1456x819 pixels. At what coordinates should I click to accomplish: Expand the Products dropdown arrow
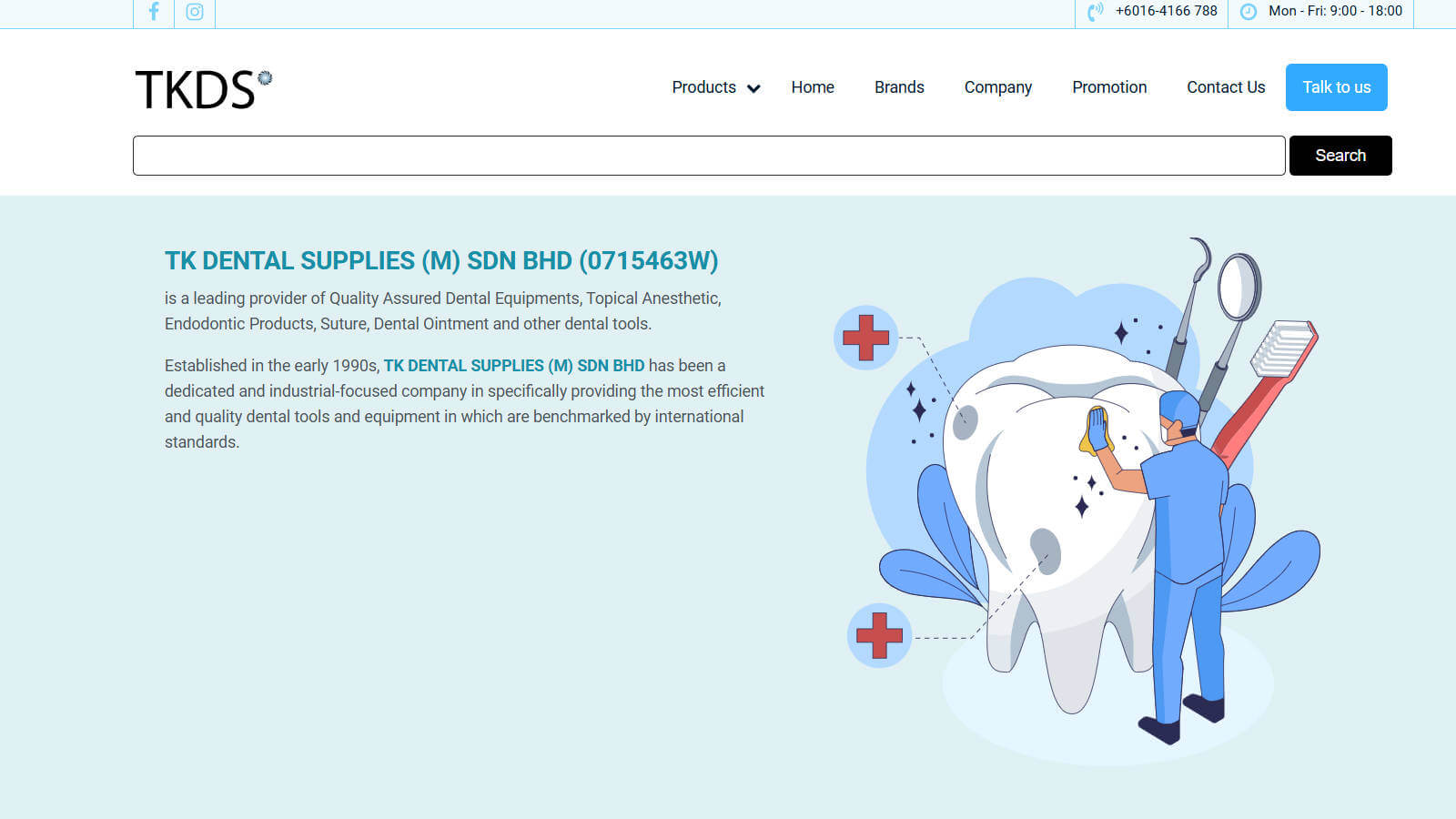tap(753, 88)
